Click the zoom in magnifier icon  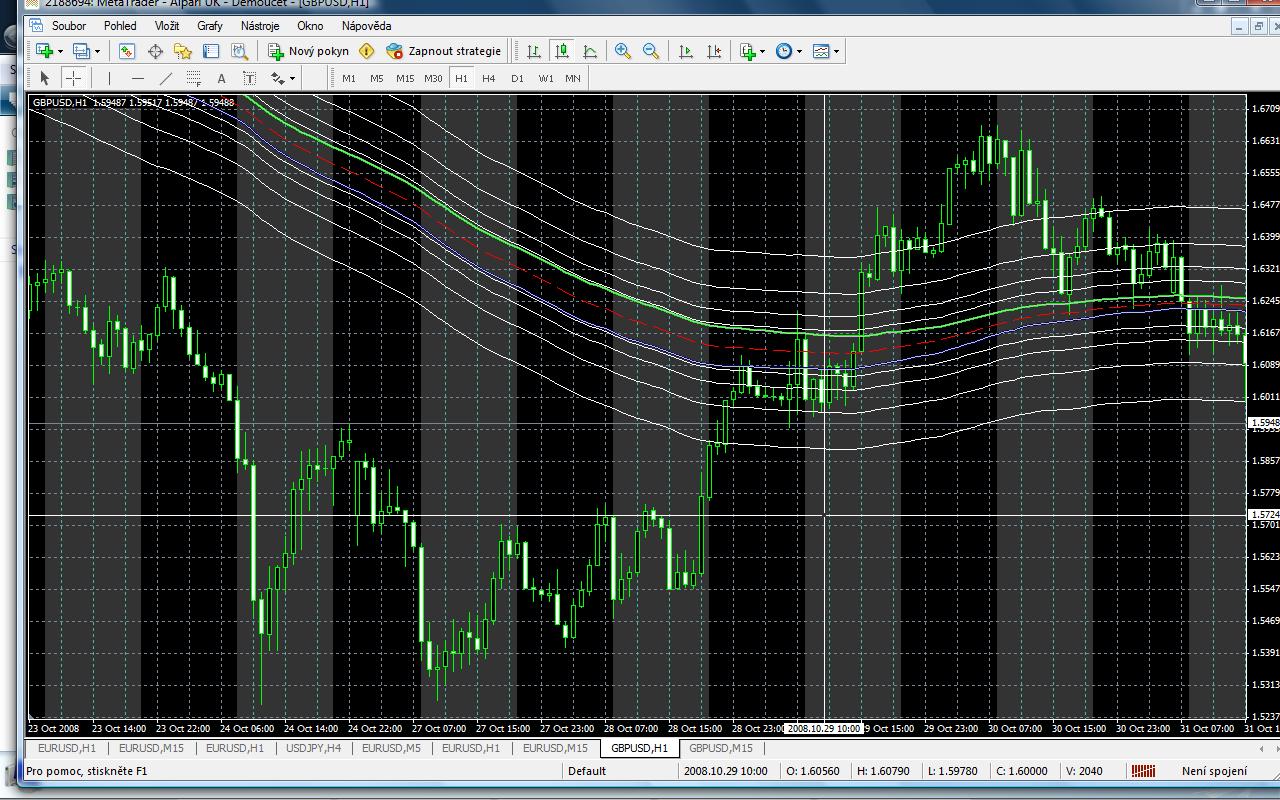point(623,51)
